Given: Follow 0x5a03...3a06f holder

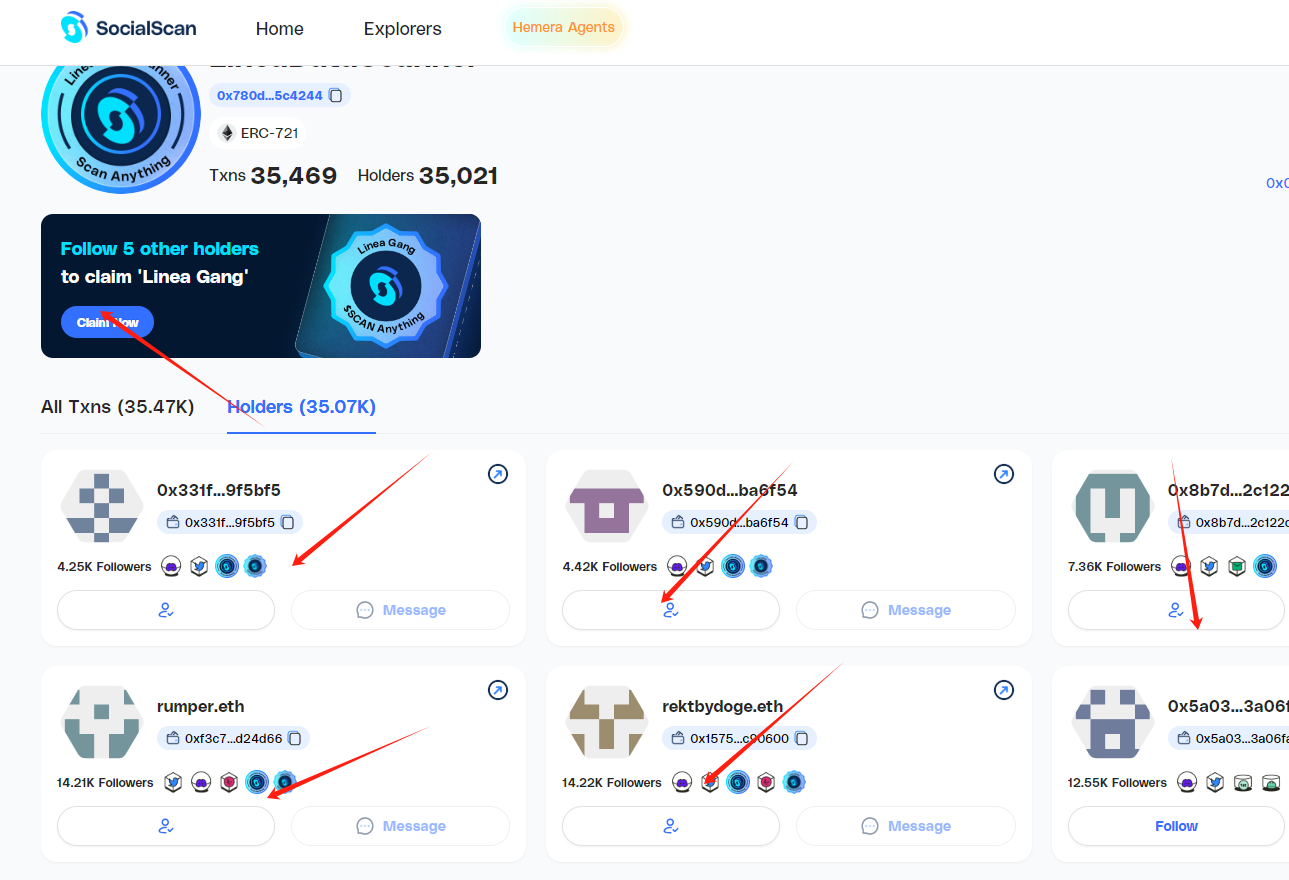Looking at the screenshot, I should point(1176,826).
